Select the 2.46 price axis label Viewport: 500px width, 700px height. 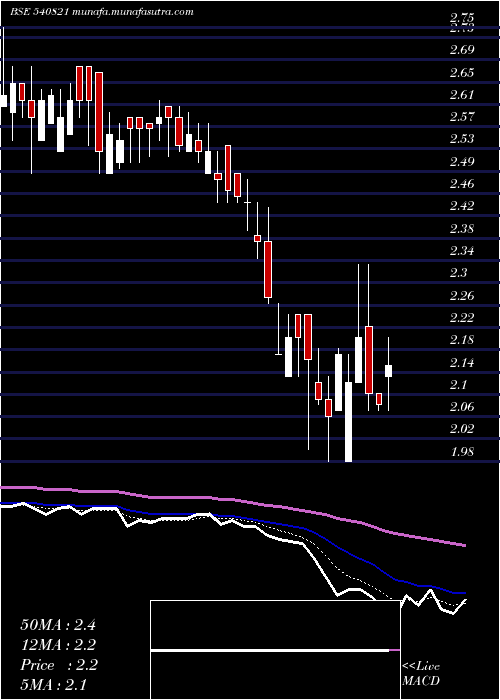461,183
